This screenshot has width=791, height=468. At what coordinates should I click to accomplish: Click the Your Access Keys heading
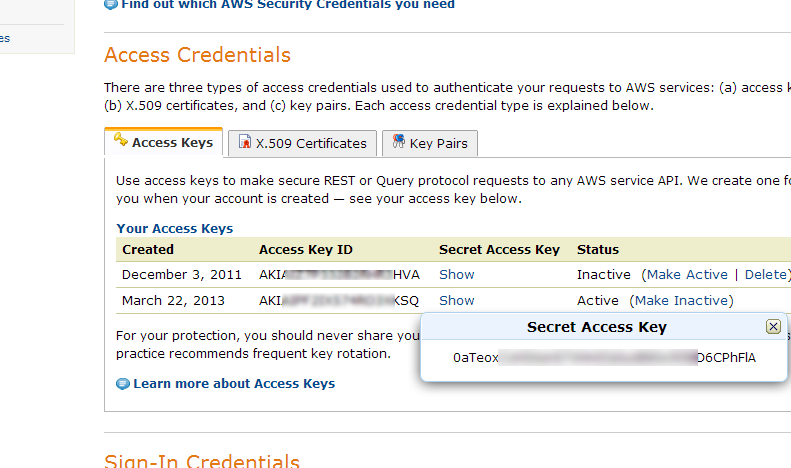coord(175,228)
